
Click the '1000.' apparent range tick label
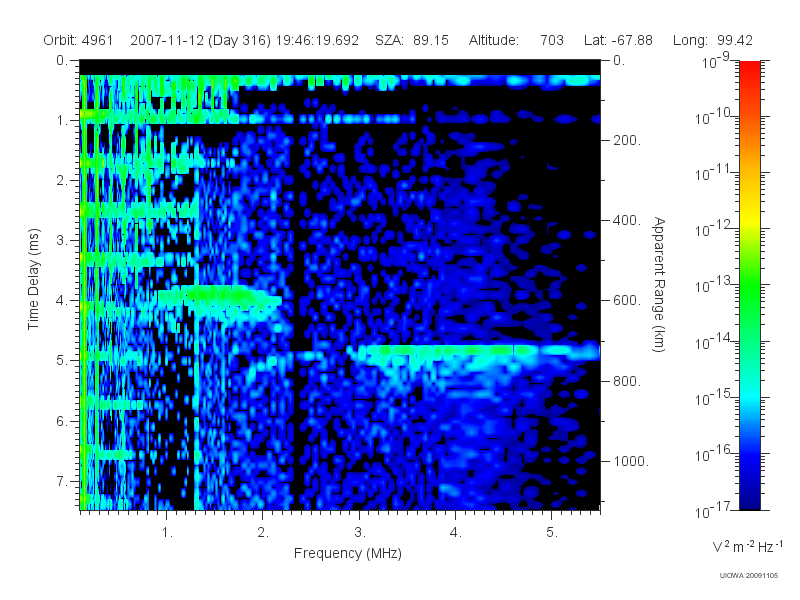pos(630,461)
